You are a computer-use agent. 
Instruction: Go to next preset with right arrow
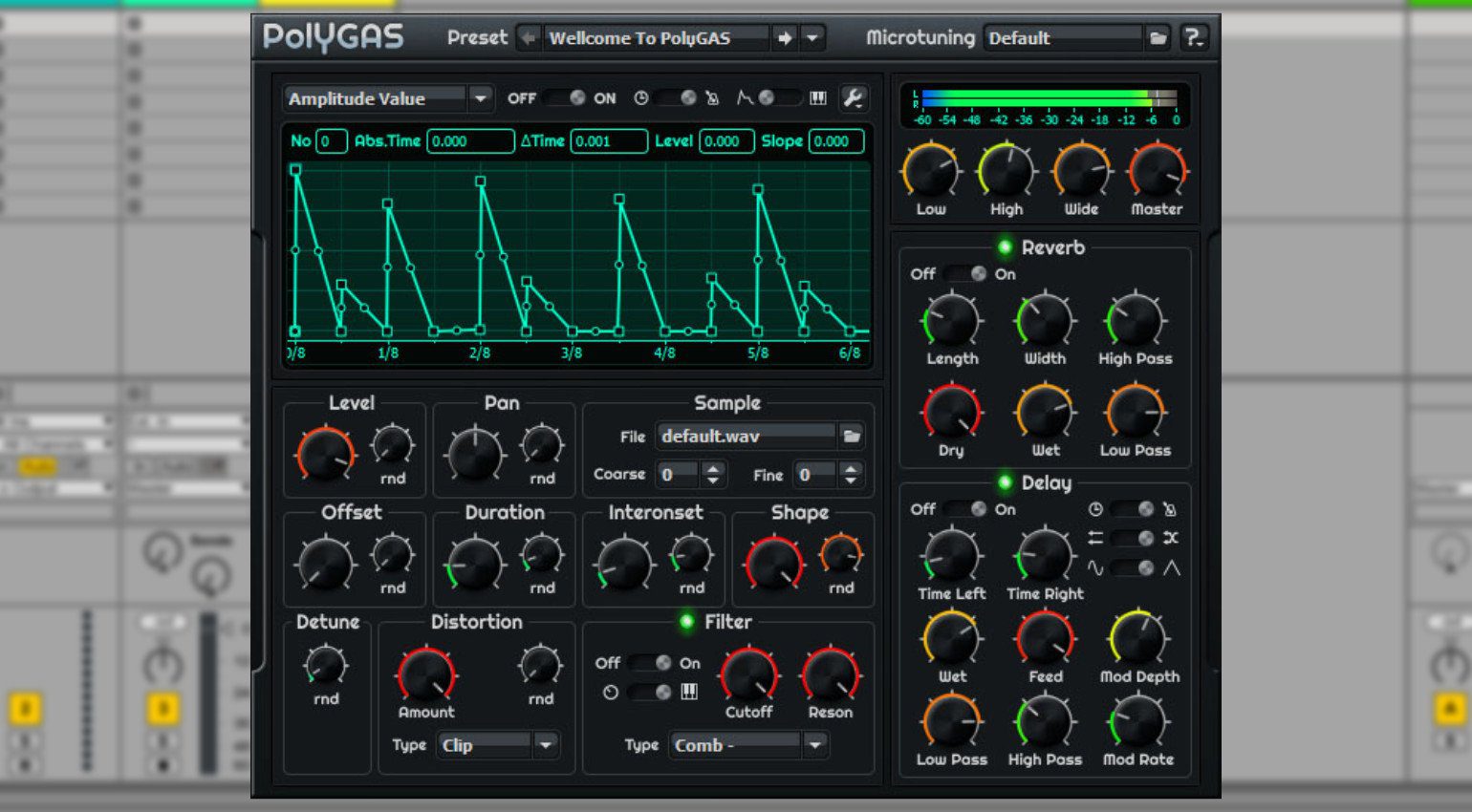pos(785,38)
